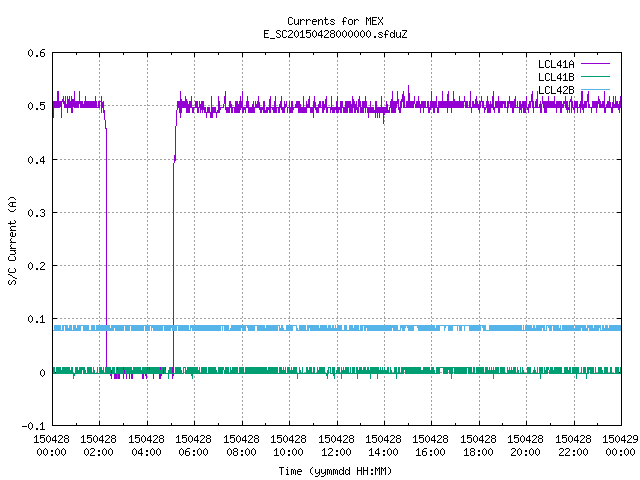Image resolution: width=640 pixels, height=480 pixels.
Task: Click the 150428 14:00 x-axis tick label
Action: click(x=383, y=446)
